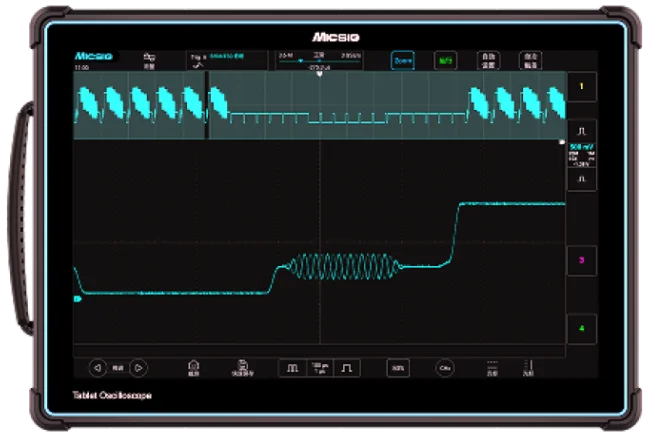Tap the fine-adjust right arrow

coord(138,368)
